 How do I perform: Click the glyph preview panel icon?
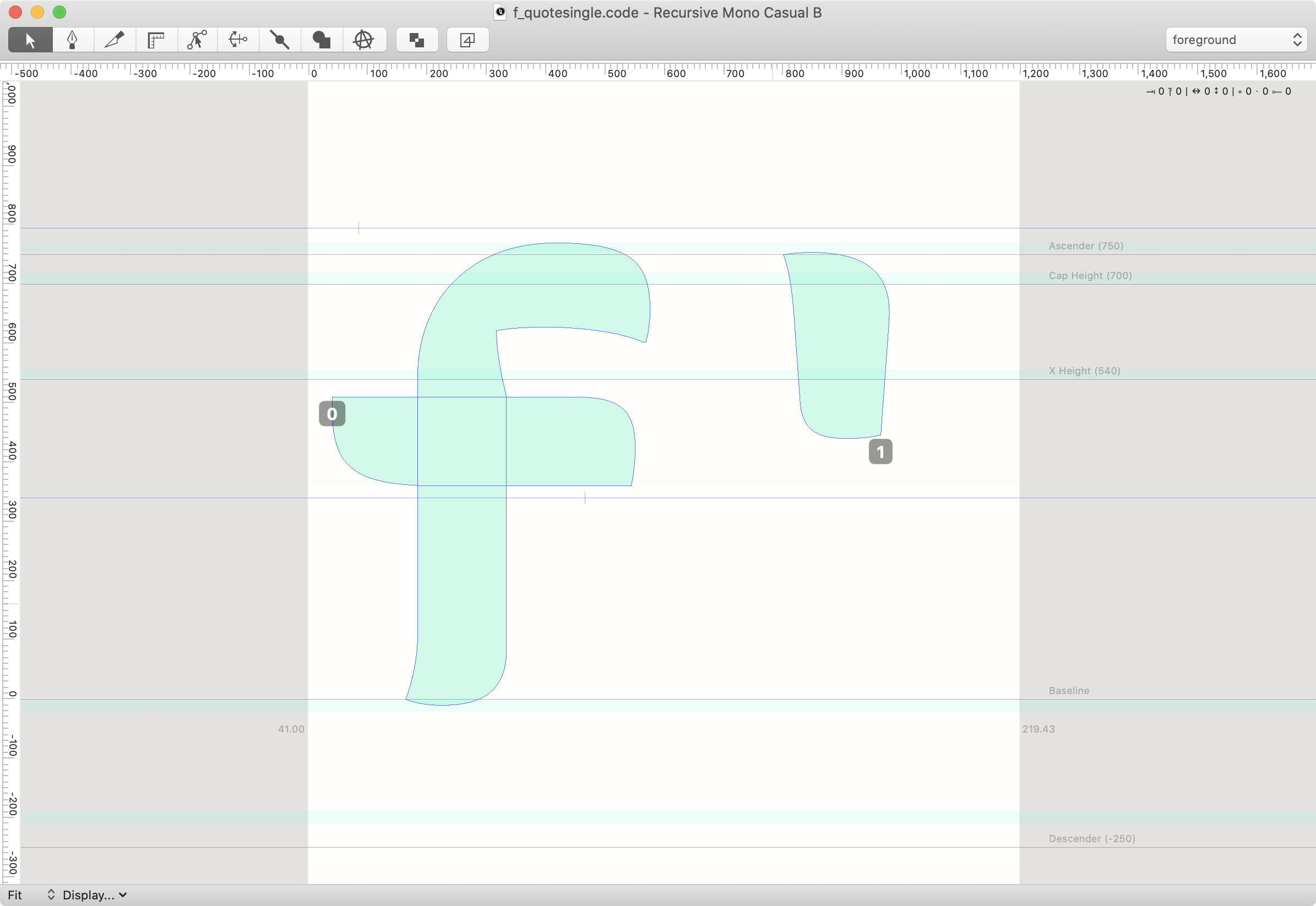tap(467, 40)
